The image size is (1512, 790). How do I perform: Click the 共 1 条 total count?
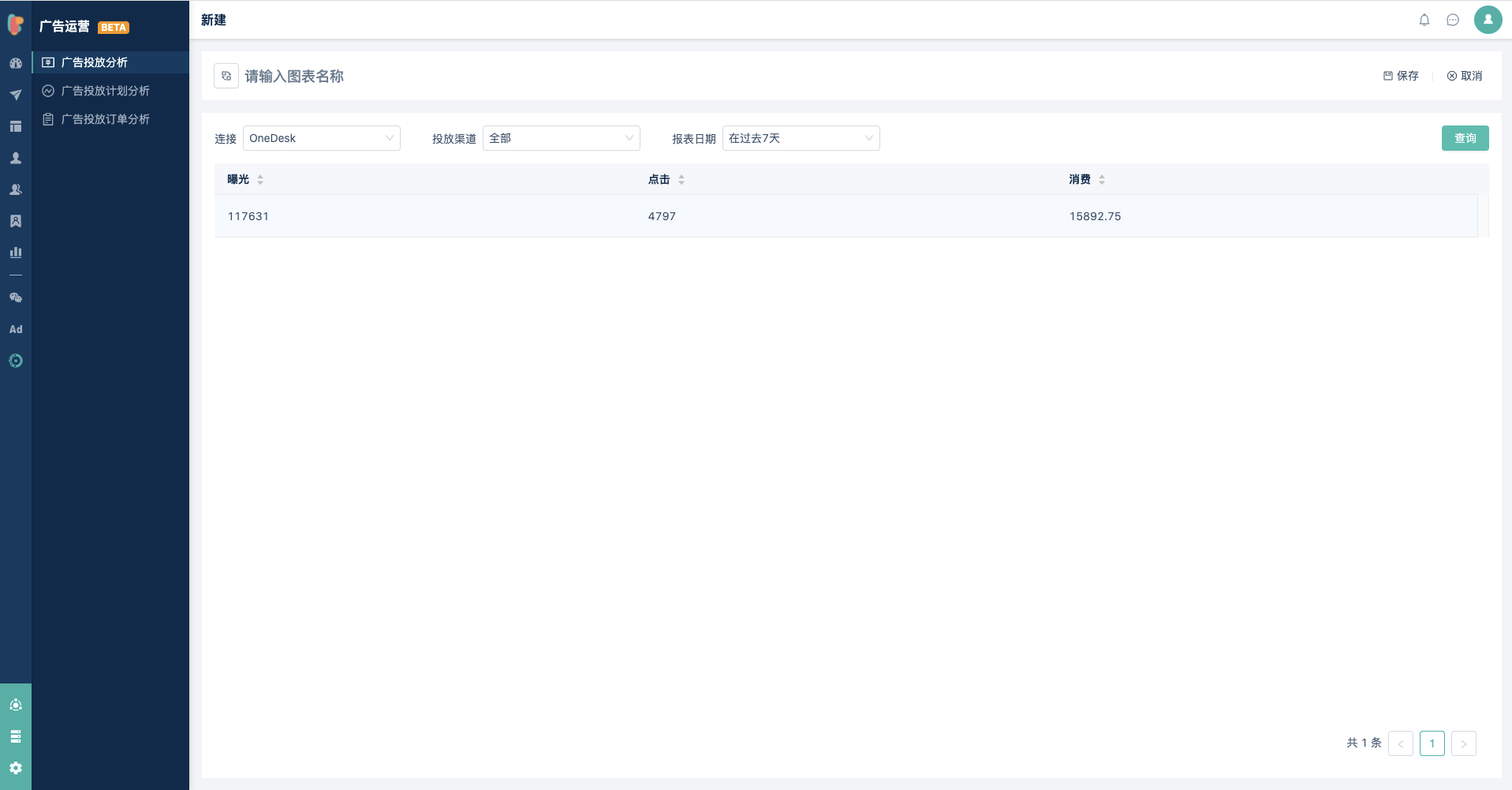tap(1364, 743)
